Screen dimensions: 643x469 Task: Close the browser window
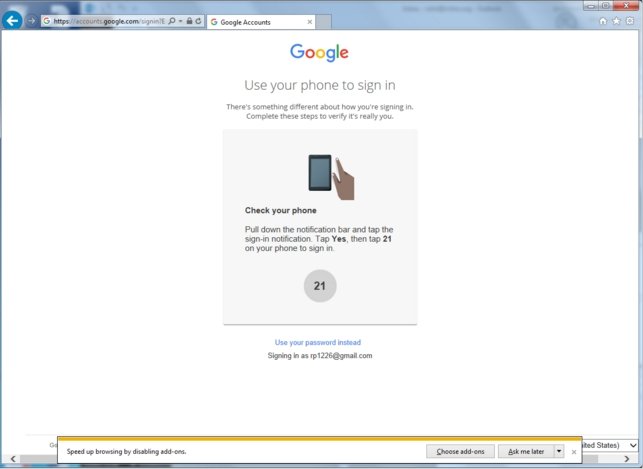[x=626, y=6]
